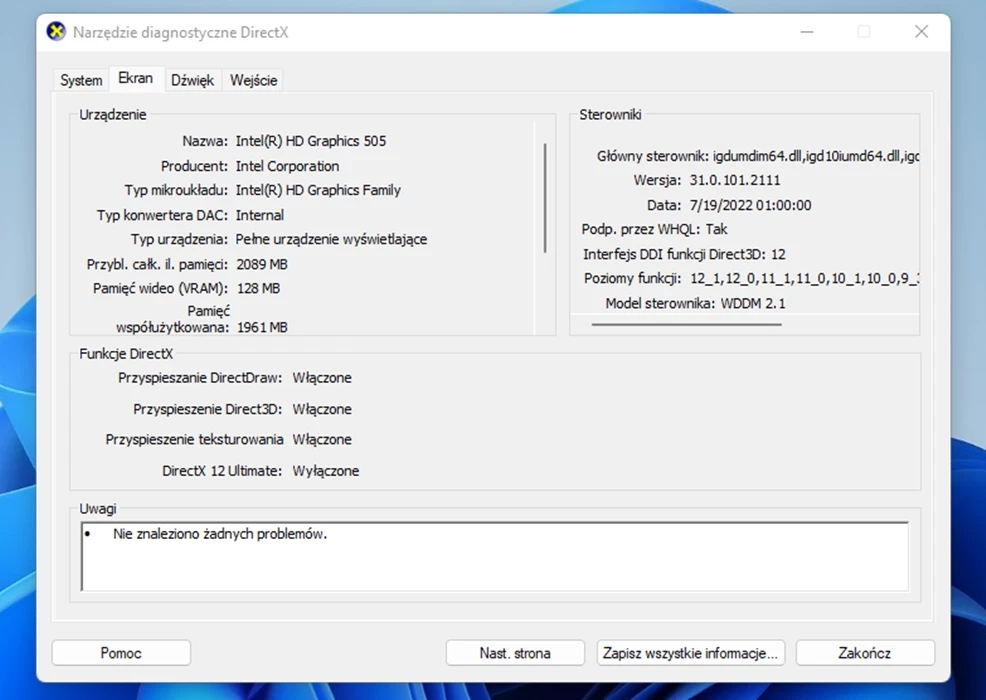
Task: Click DirectX 12 Ultimate status Wyłączone
Action: [x=326, y=471]
